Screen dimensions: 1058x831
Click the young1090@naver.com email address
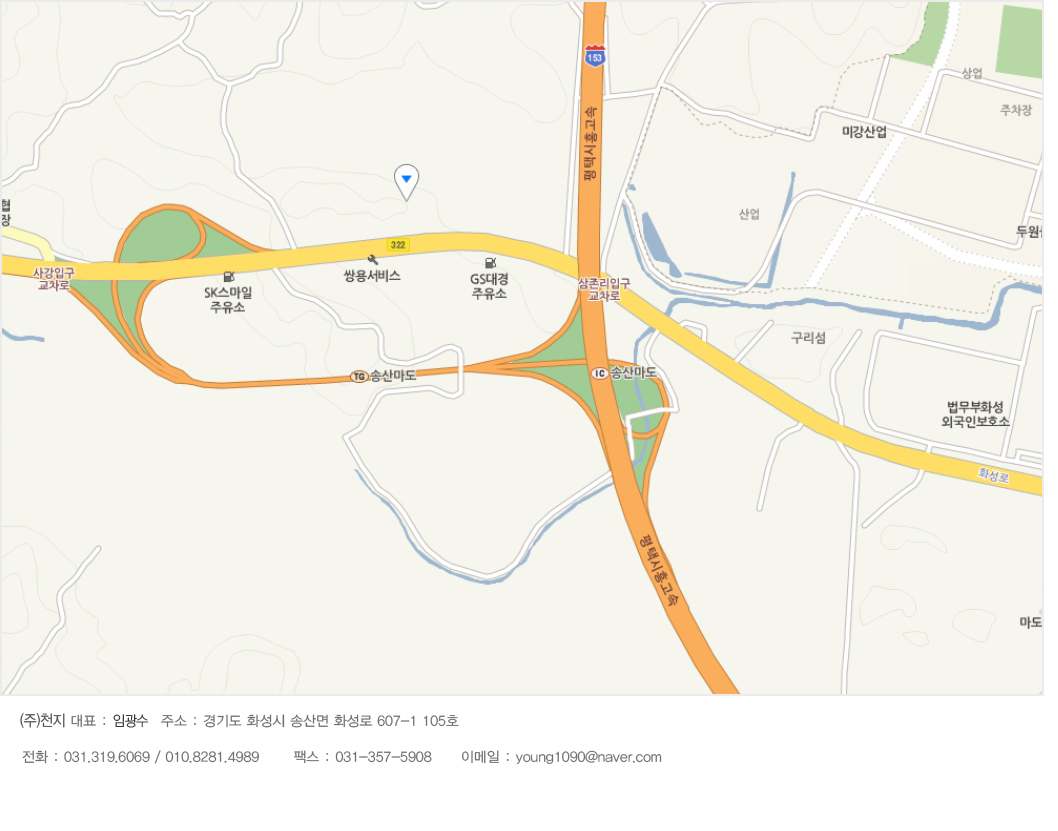[588, 757]
